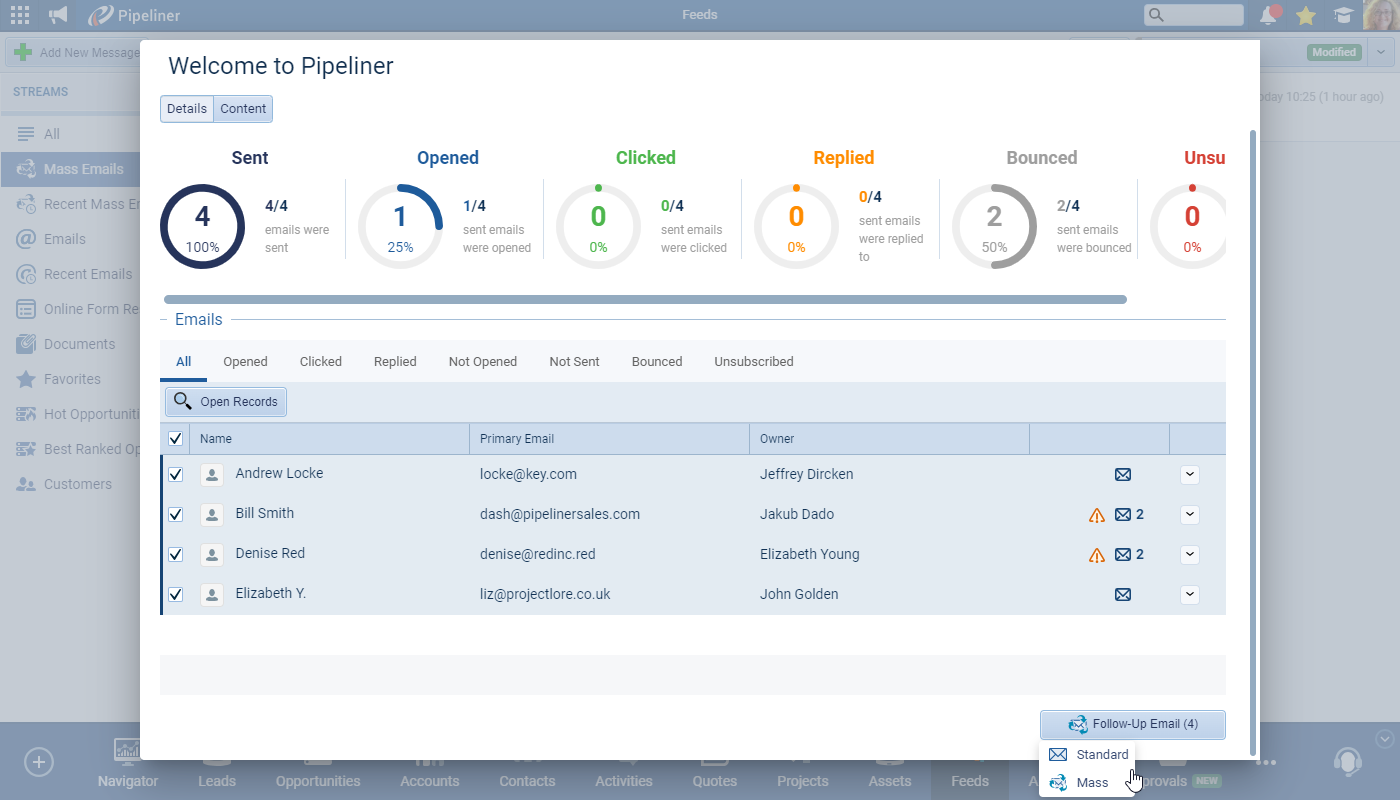Expand the Andrew Locke row dropdown arrow
The image size is (1400, 800).
pos(1189,474)
